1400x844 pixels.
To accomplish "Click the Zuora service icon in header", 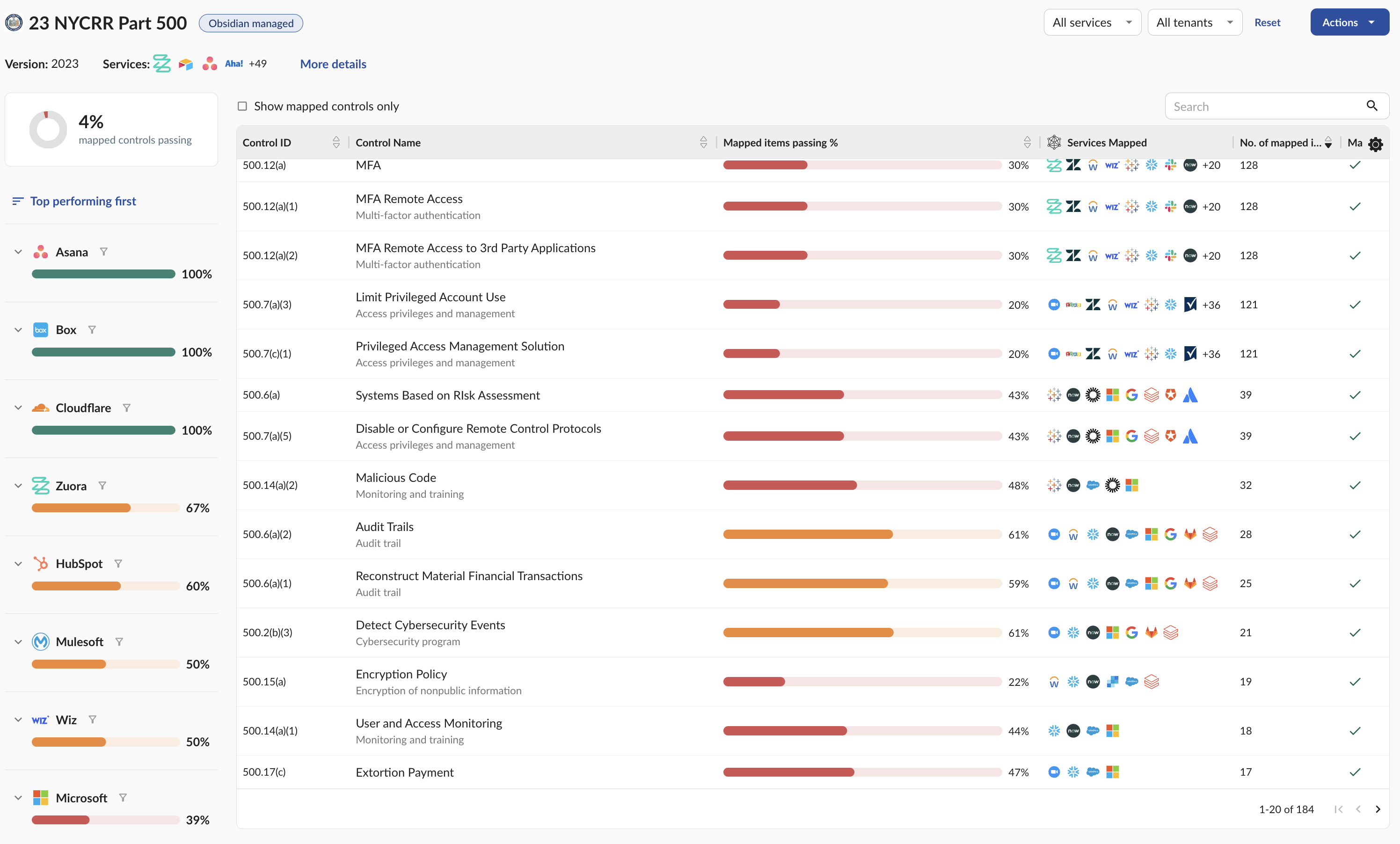I will [162, 64].
